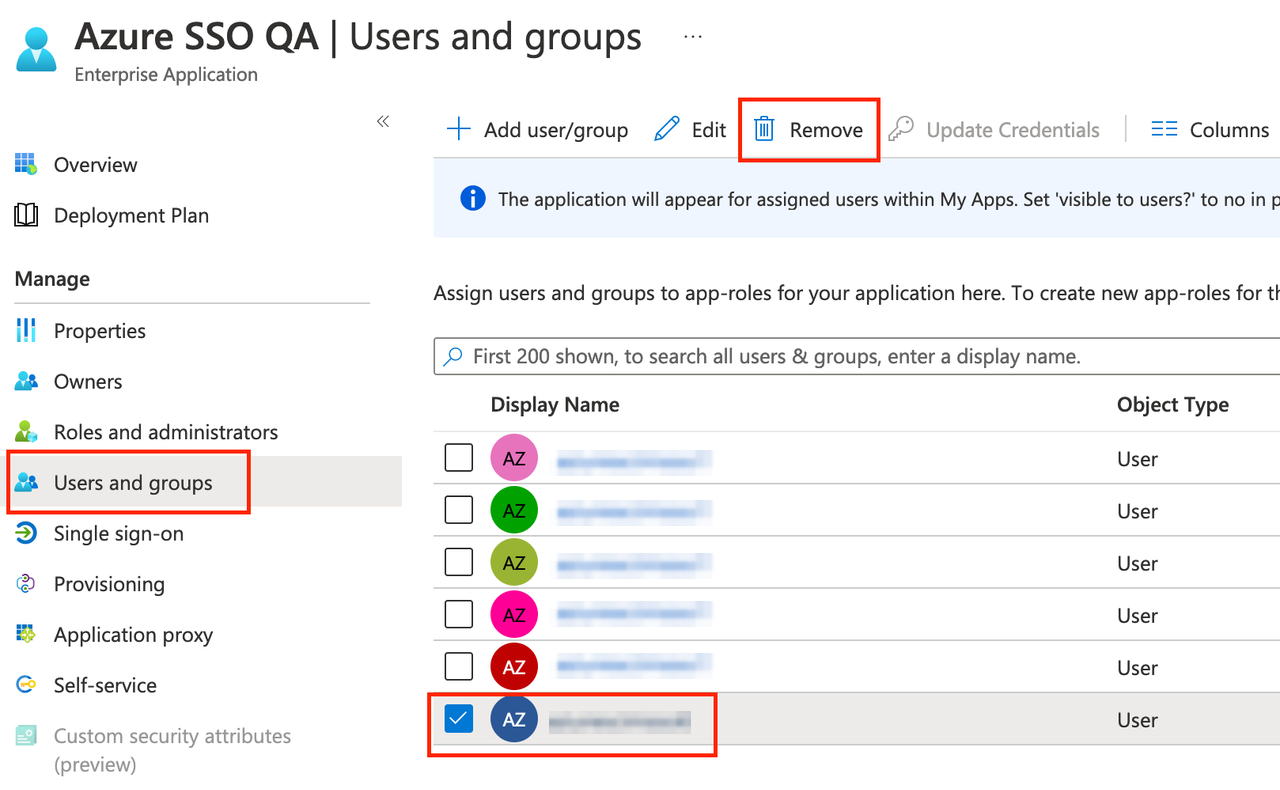Viewport: 1280px width, 790px height.
Task: Click the magenta AZ avatar
Action: point(514,614)
